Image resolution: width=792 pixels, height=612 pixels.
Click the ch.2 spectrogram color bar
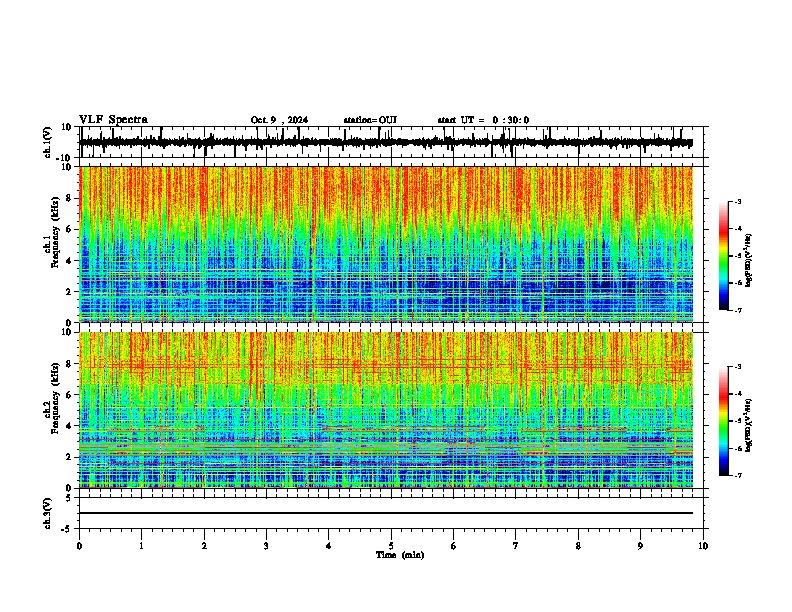[x=724, y=421]
